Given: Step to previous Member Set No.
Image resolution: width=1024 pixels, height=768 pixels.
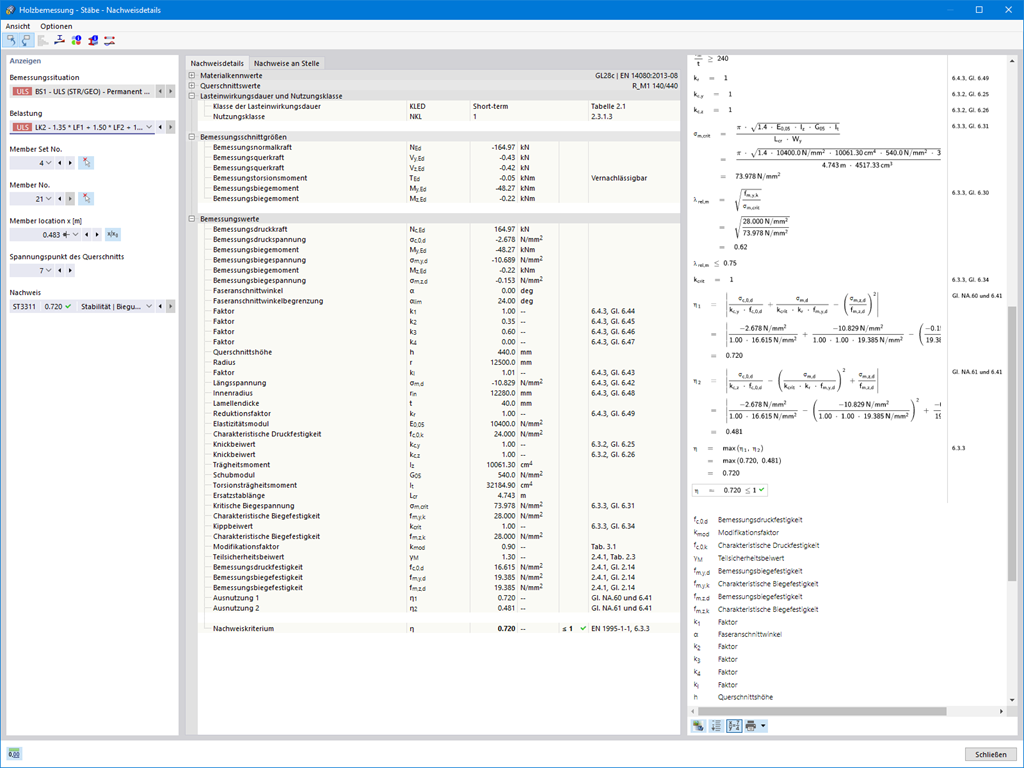Looking at the screenshot, I should click(x=60, y=163).
